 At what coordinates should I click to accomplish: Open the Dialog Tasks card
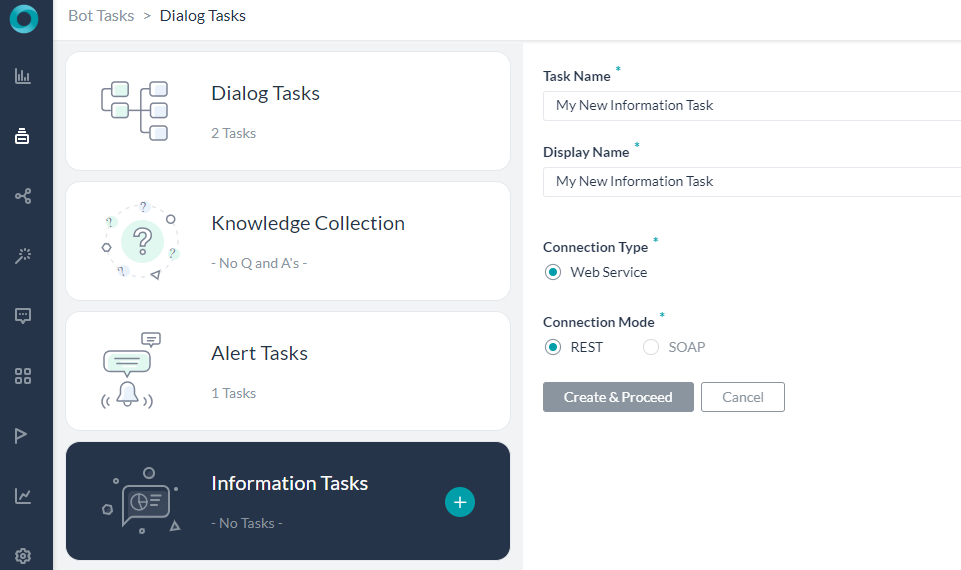pyautogui.click(x=288, y=111)
